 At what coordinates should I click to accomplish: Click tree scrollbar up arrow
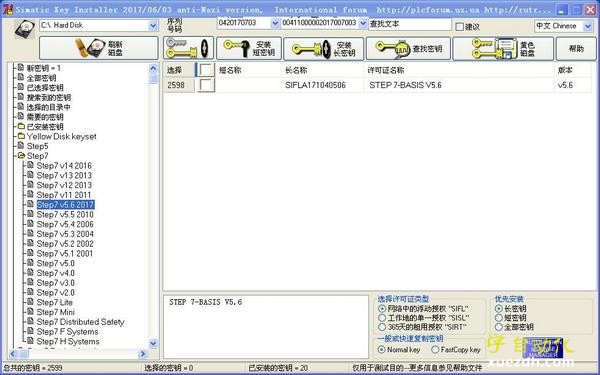coord(153,68)
